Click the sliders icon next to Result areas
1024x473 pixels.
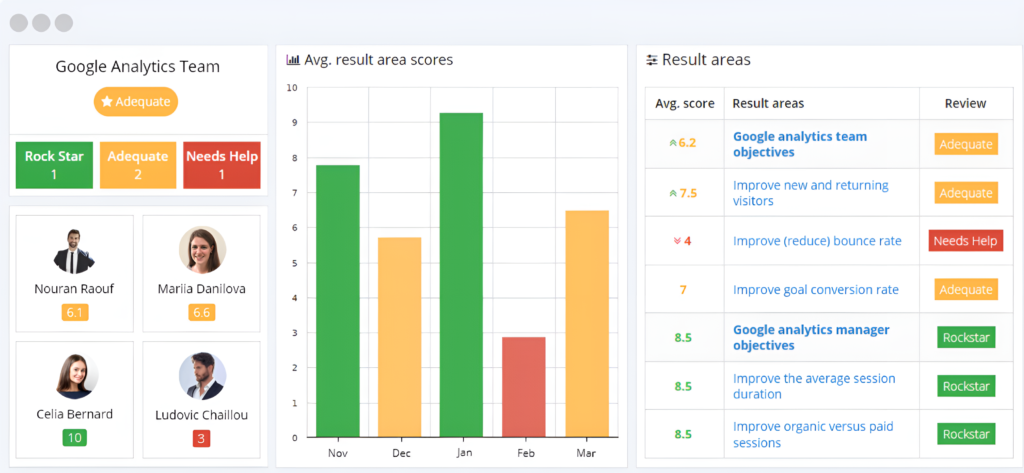tap(652, 60)
